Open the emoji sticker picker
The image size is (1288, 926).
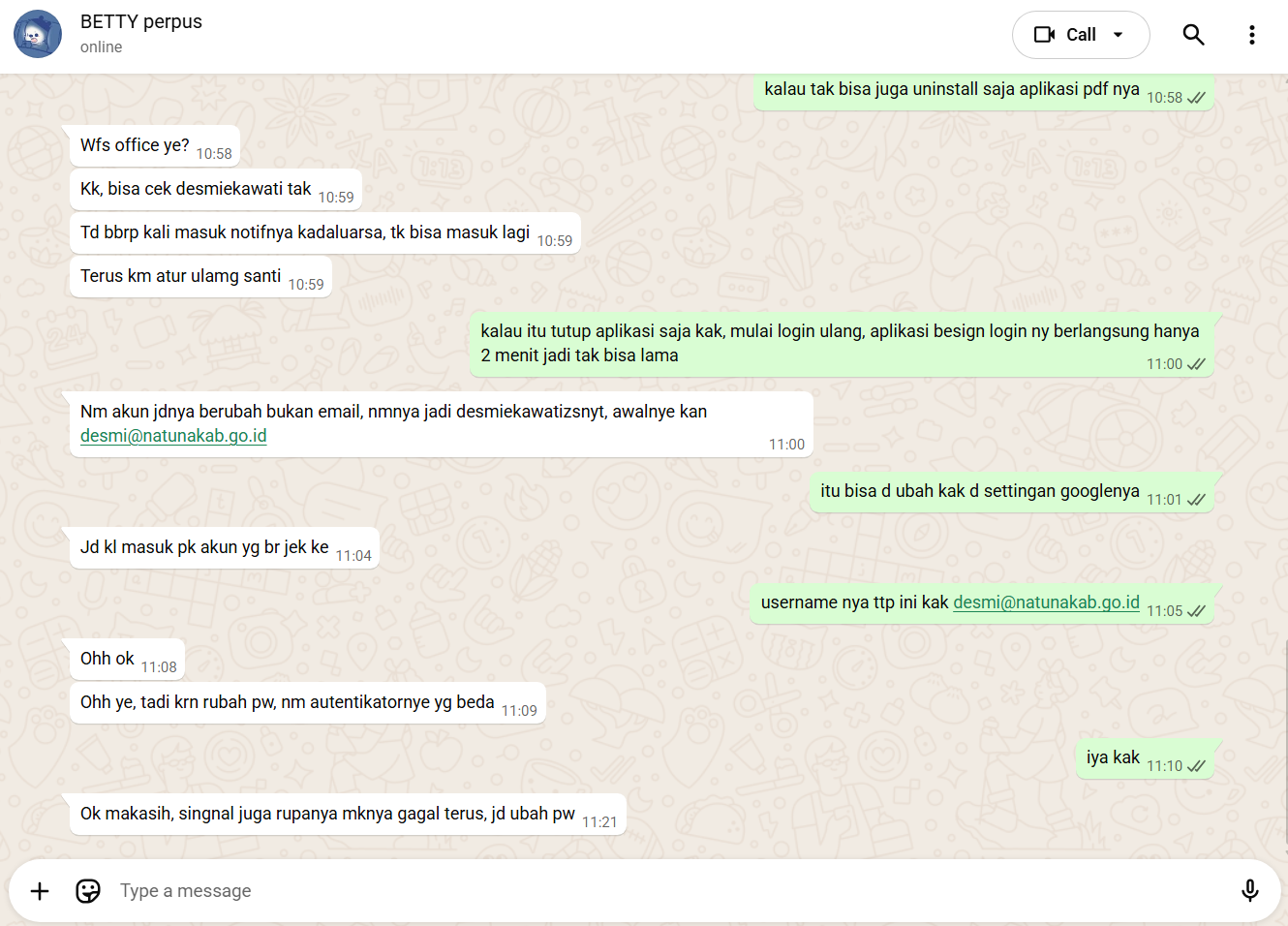88,891
